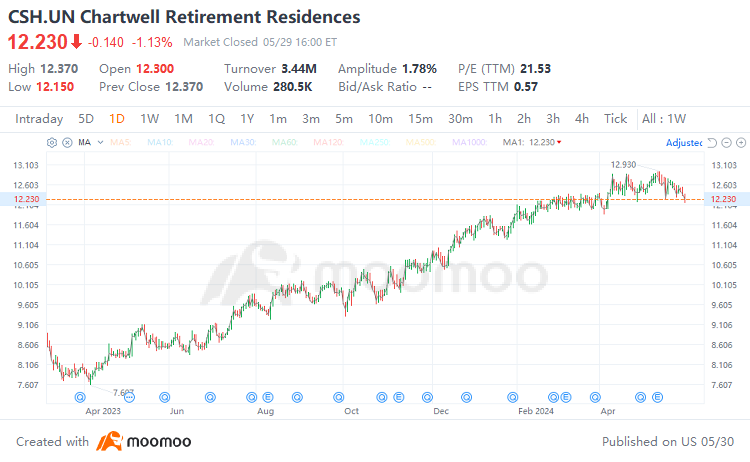Select the Tick interval button

(615, 119)
